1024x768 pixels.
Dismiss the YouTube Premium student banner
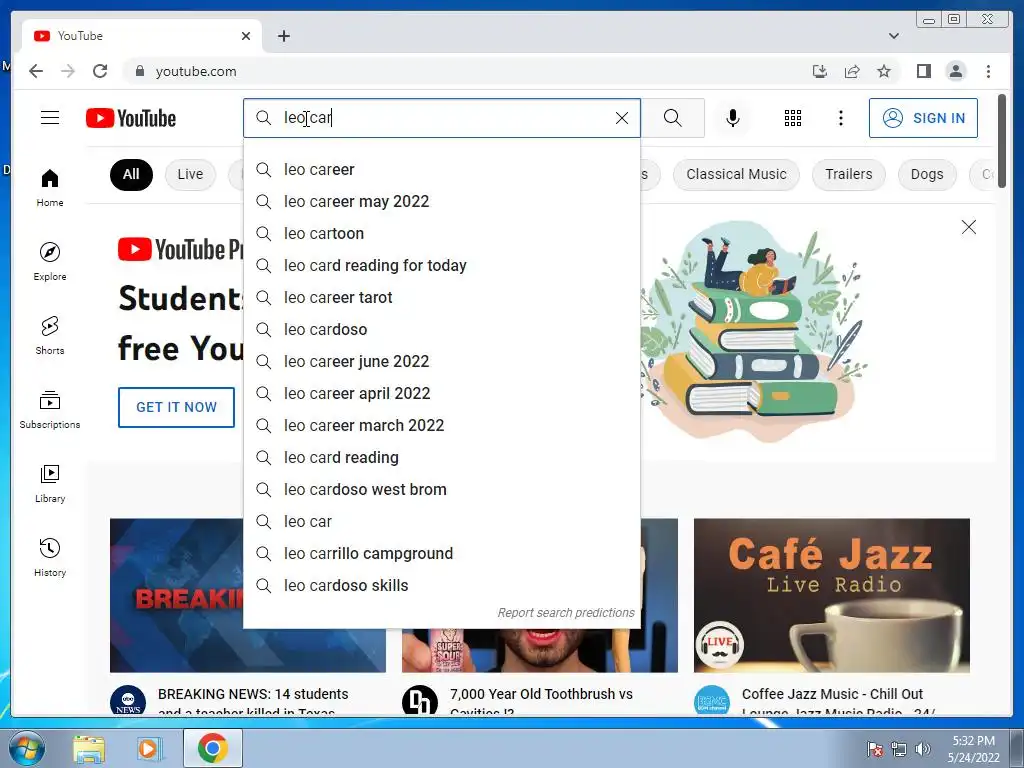968,227
